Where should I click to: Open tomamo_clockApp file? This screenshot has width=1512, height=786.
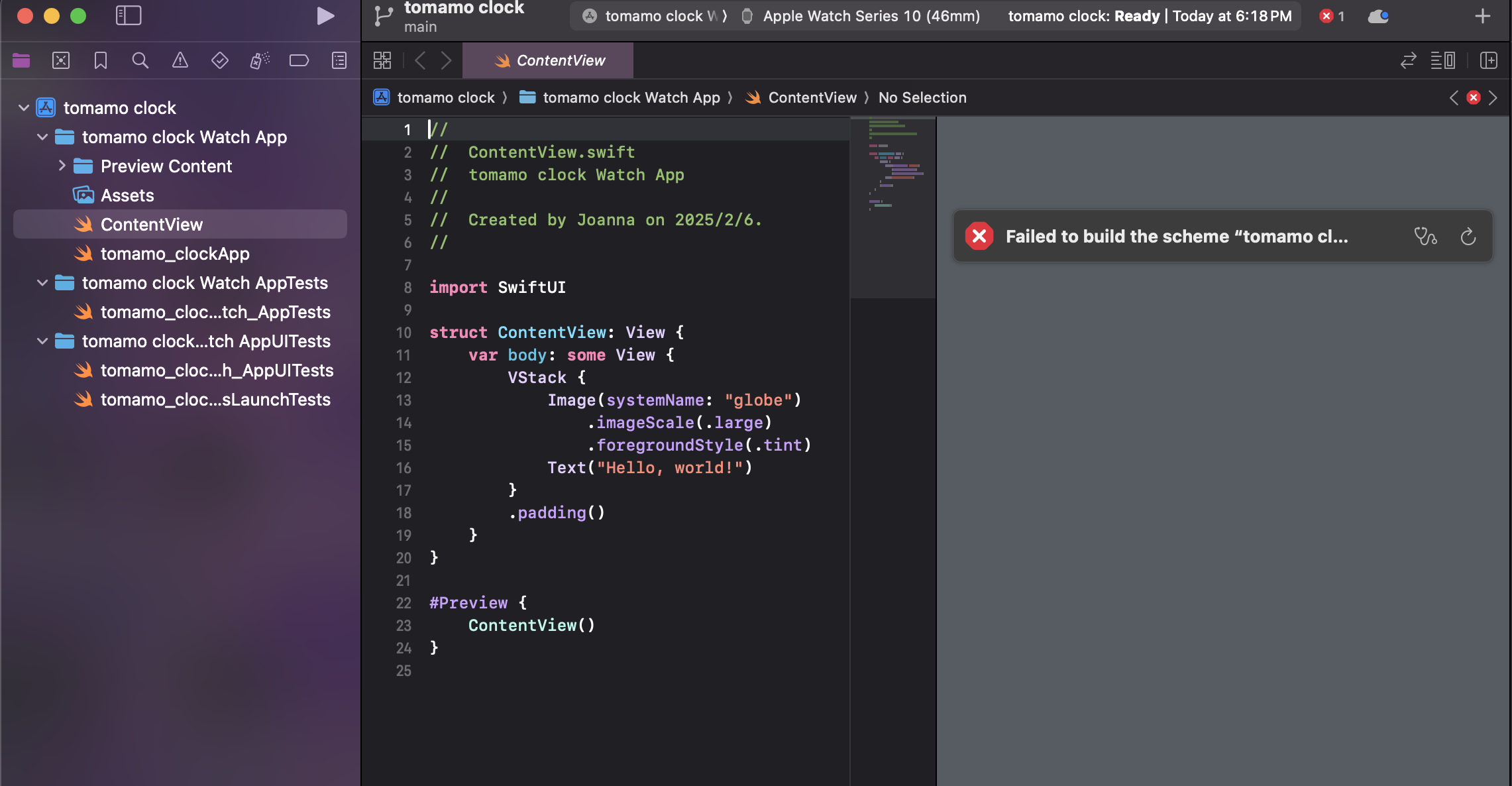[180, 253]
